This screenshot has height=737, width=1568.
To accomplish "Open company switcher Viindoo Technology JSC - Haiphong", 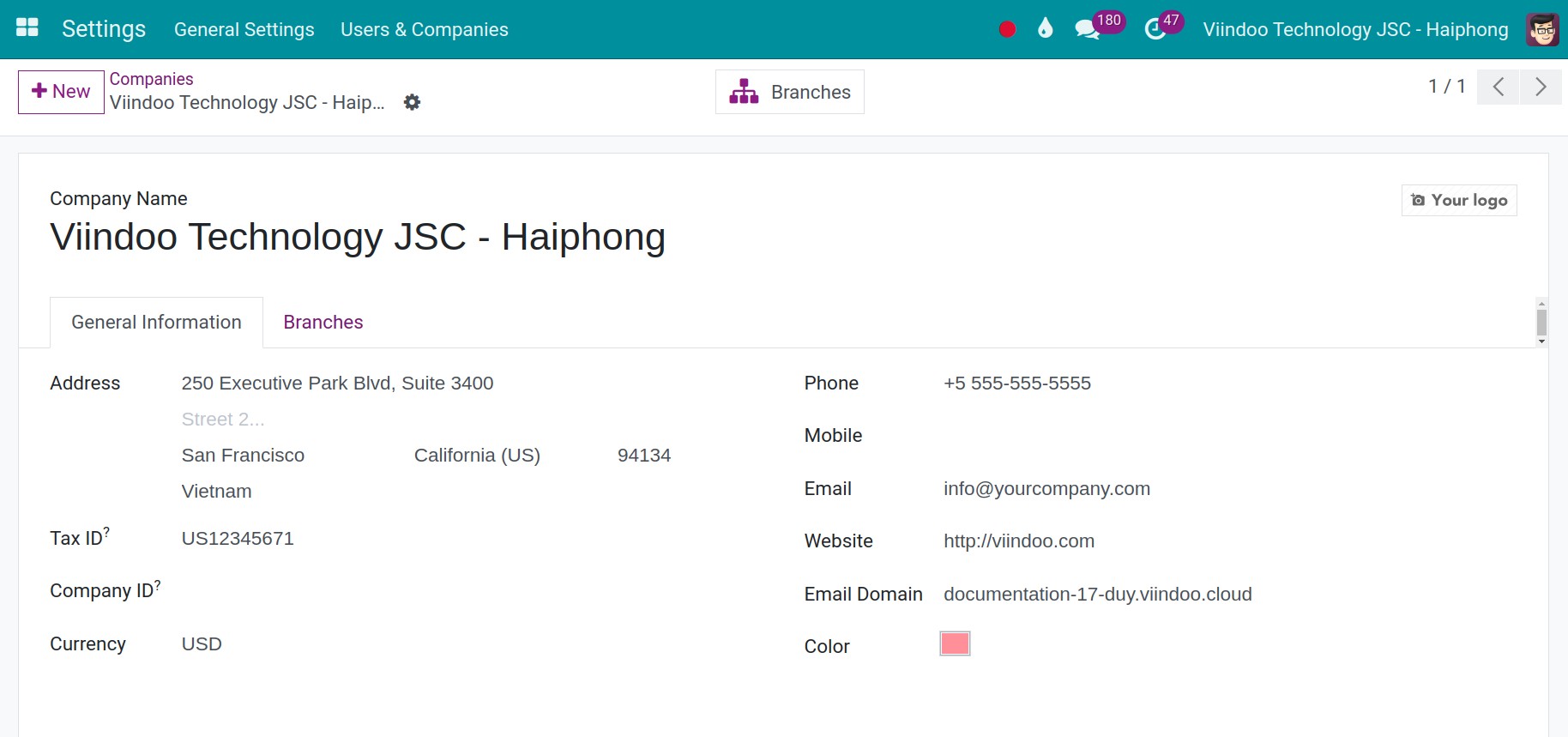I will tap(1355, 29).
